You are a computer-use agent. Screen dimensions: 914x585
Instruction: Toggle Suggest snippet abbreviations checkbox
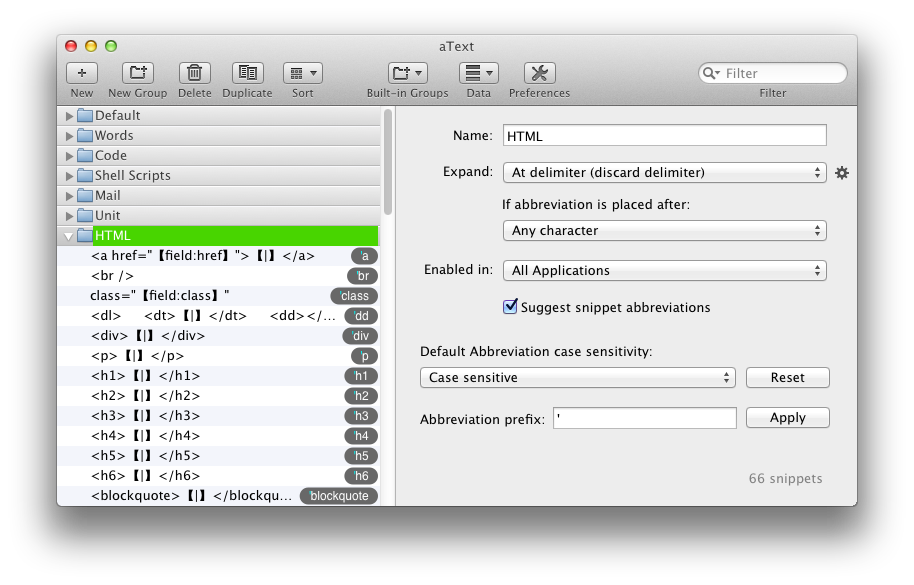click(x=510, y=306)
